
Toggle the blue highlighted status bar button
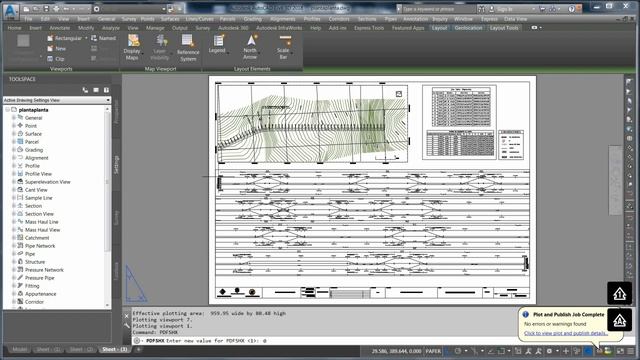[588, 351]
